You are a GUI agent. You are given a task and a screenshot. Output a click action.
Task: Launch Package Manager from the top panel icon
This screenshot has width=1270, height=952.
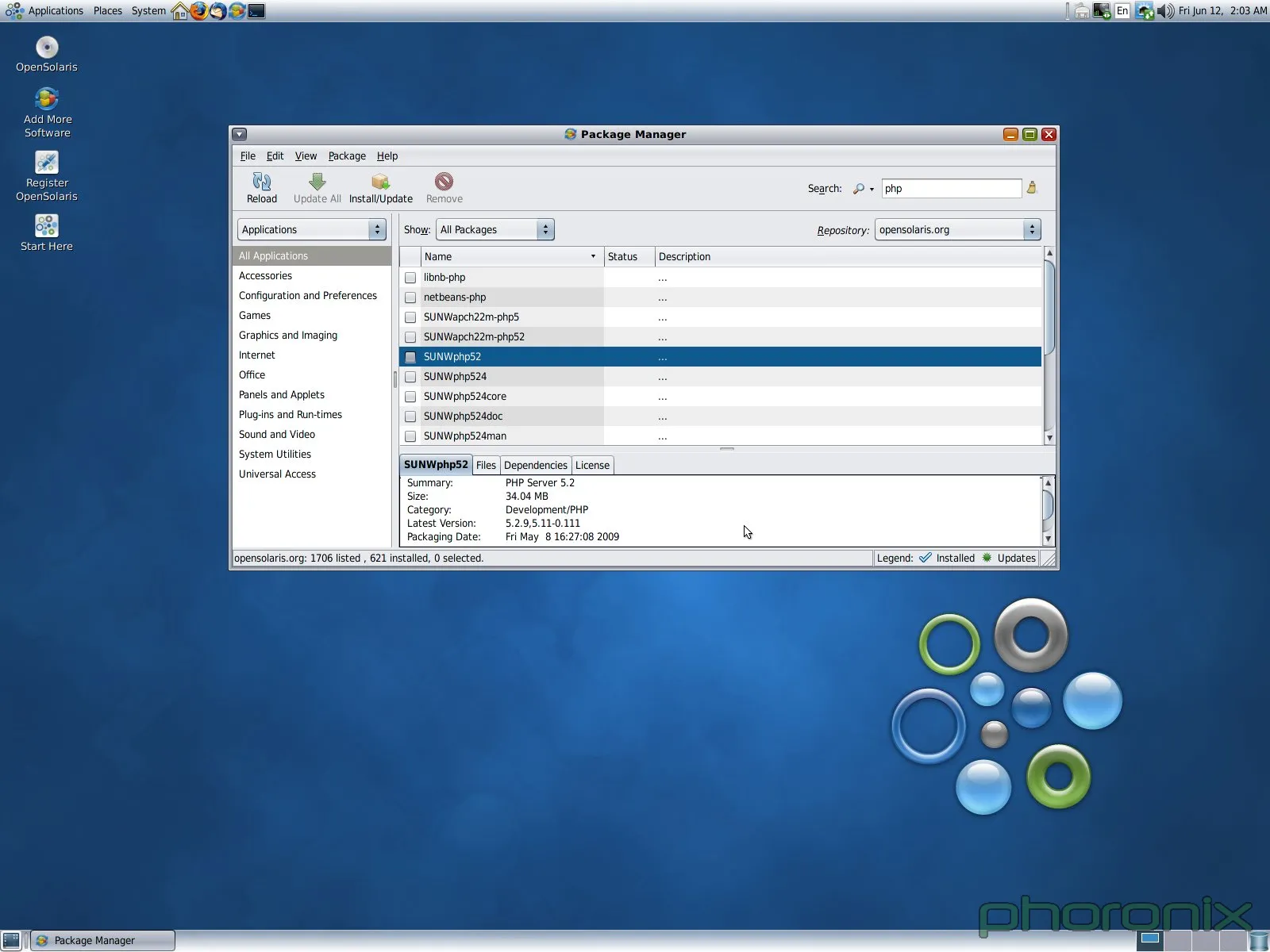(237, 11)
